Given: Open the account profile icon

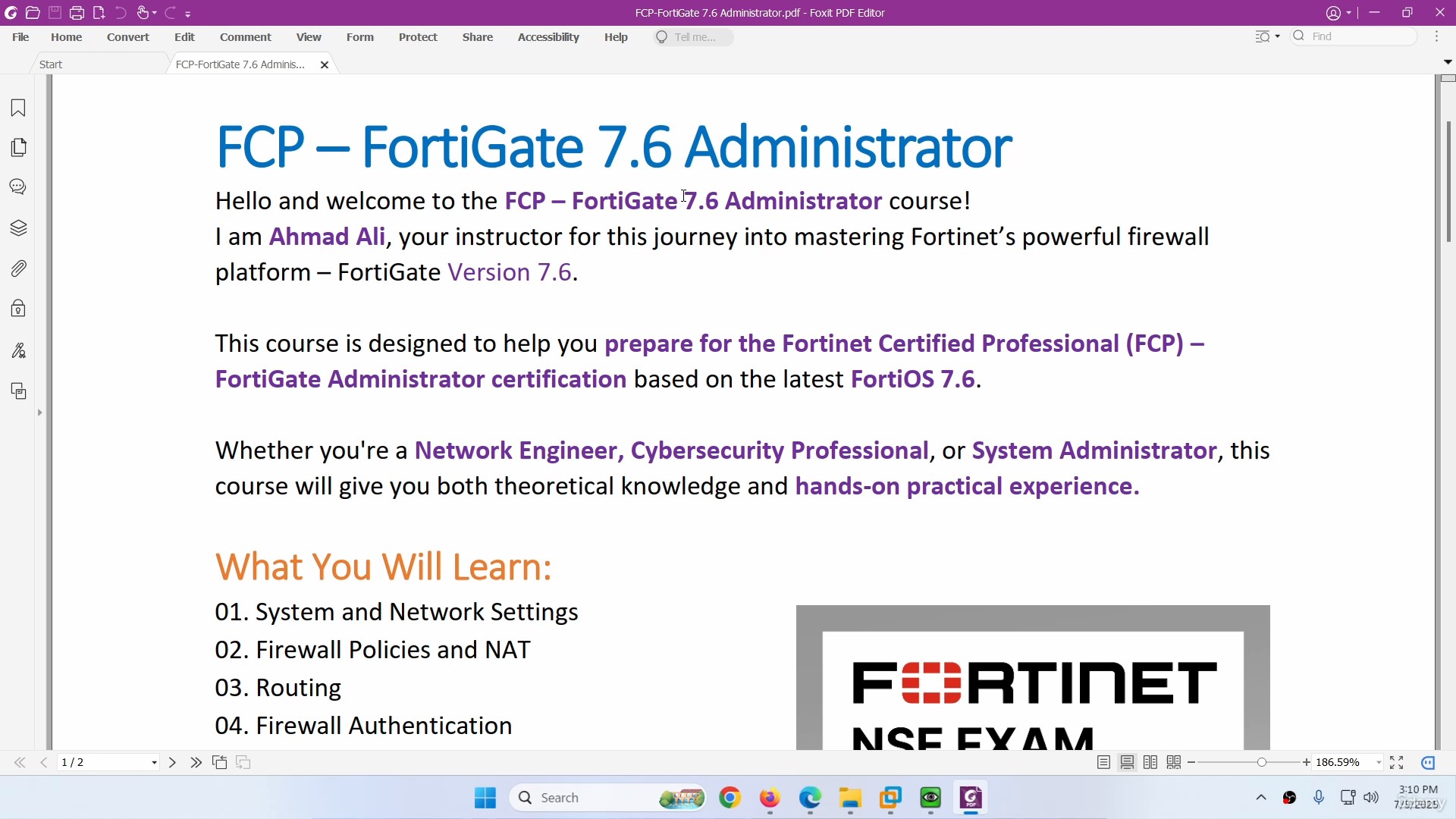Looking at the screenshot, I should (1333, 13).
